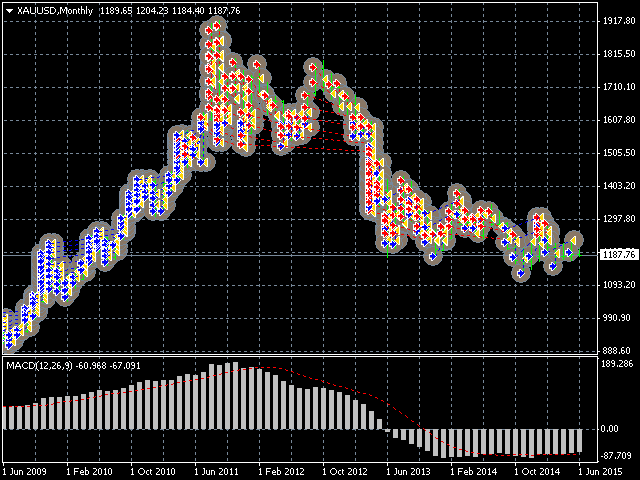
Task: Click the 990.90 price axis label
Action: [x=619, y=318]
